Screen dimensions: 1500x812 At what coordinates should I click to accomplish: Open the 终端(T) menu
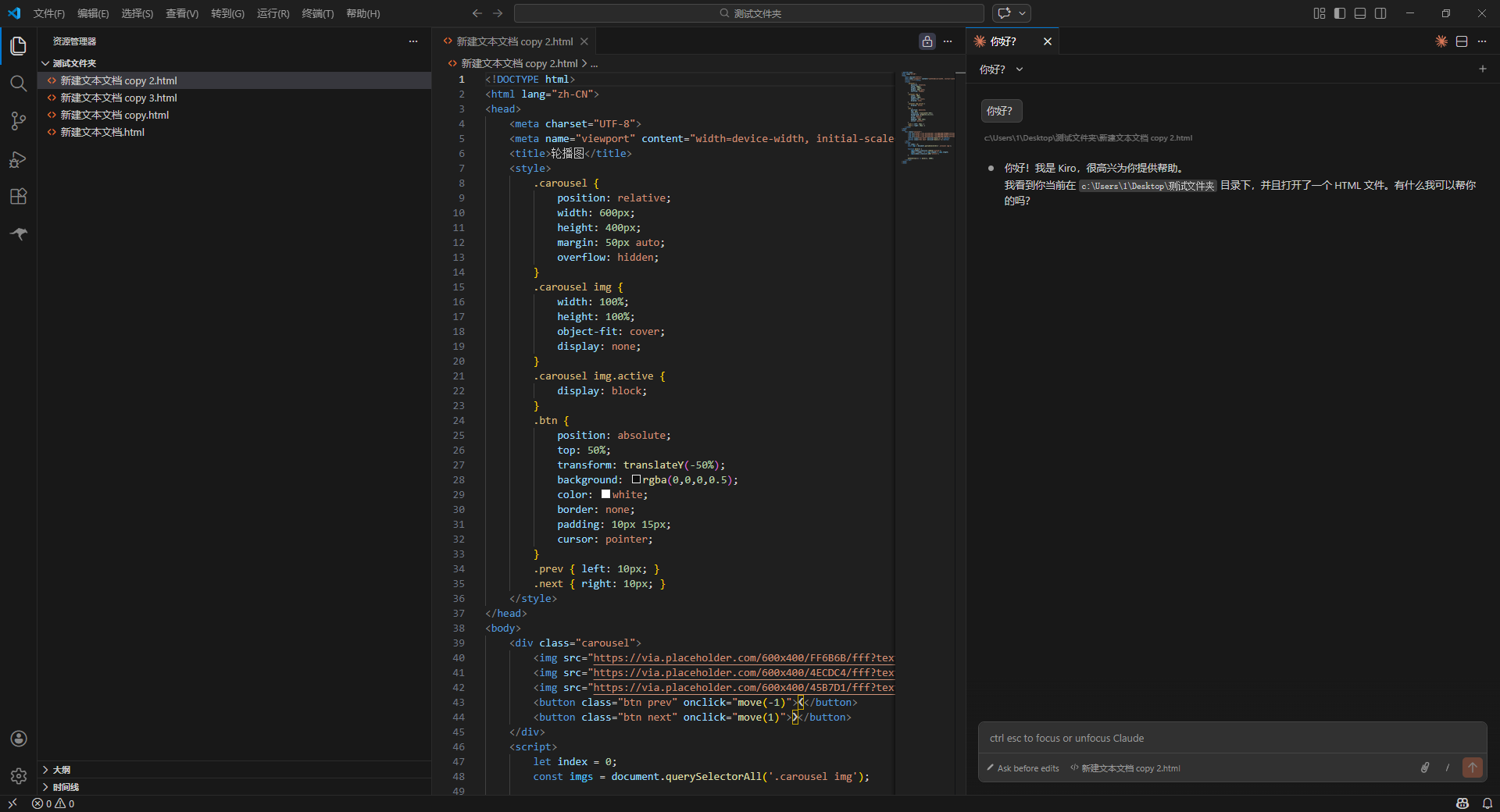(318, 13)
